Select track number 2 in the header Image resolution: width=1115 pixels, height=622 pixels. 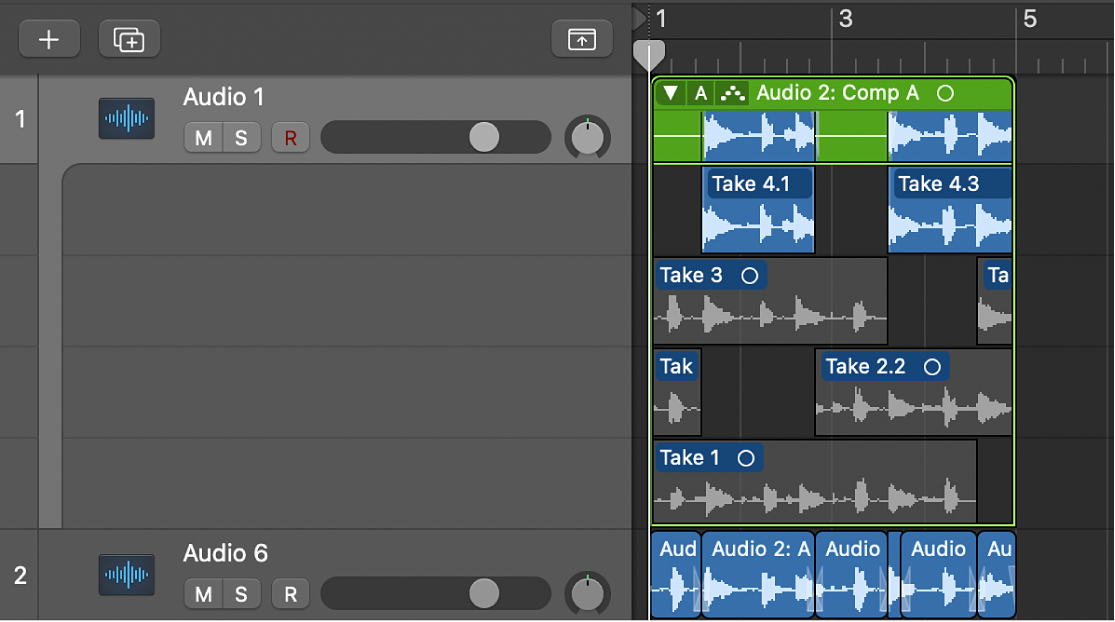[x=19, y=575]
